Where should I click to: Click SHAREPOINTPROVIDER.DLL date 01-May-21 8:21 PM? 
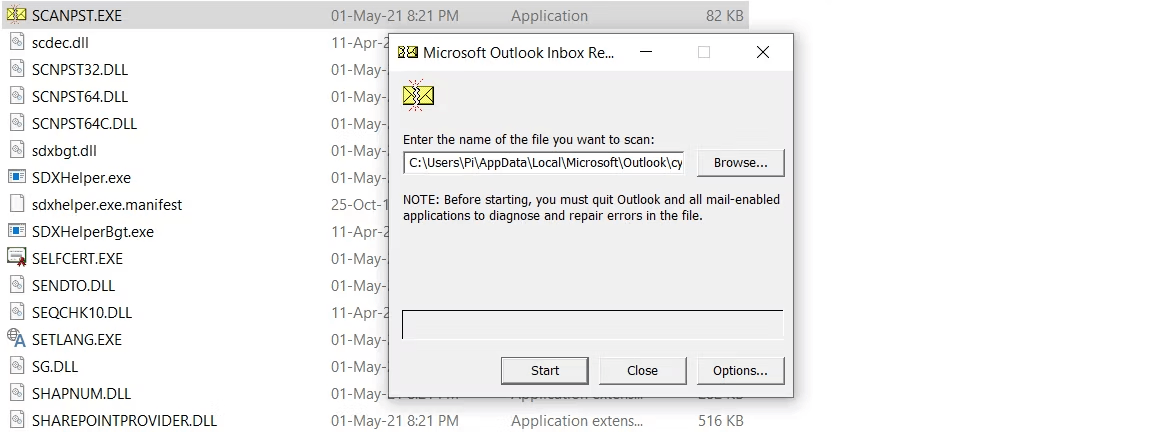[x=395, y=420]
